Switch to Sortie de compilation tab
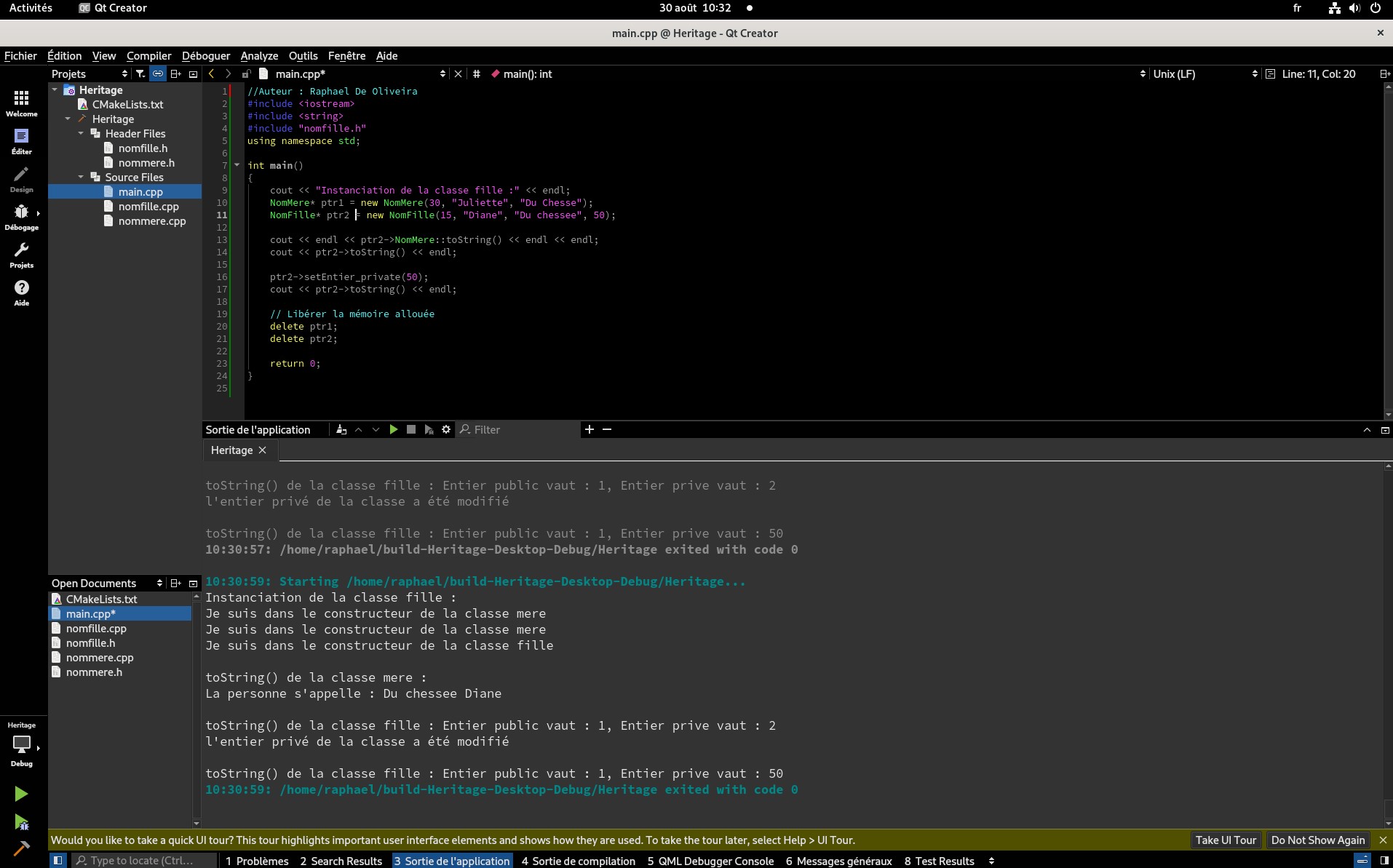 click(579, 861)
